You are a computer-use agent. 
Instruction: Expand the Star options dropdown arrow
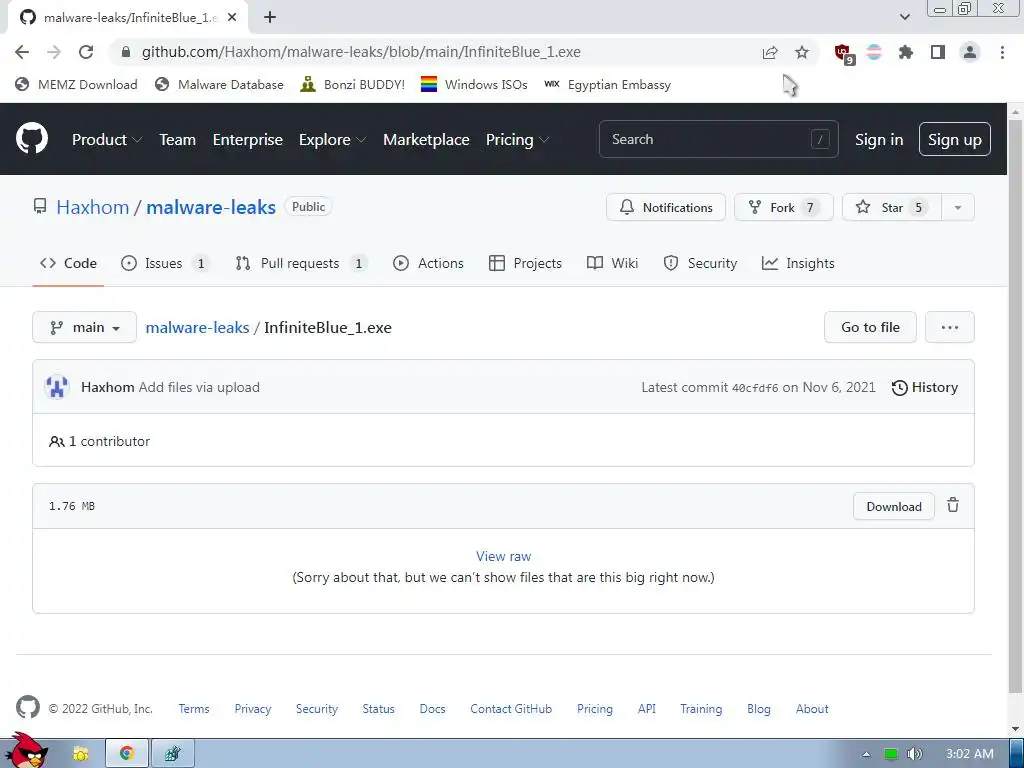pyautogui.click(x=957, y=208)
